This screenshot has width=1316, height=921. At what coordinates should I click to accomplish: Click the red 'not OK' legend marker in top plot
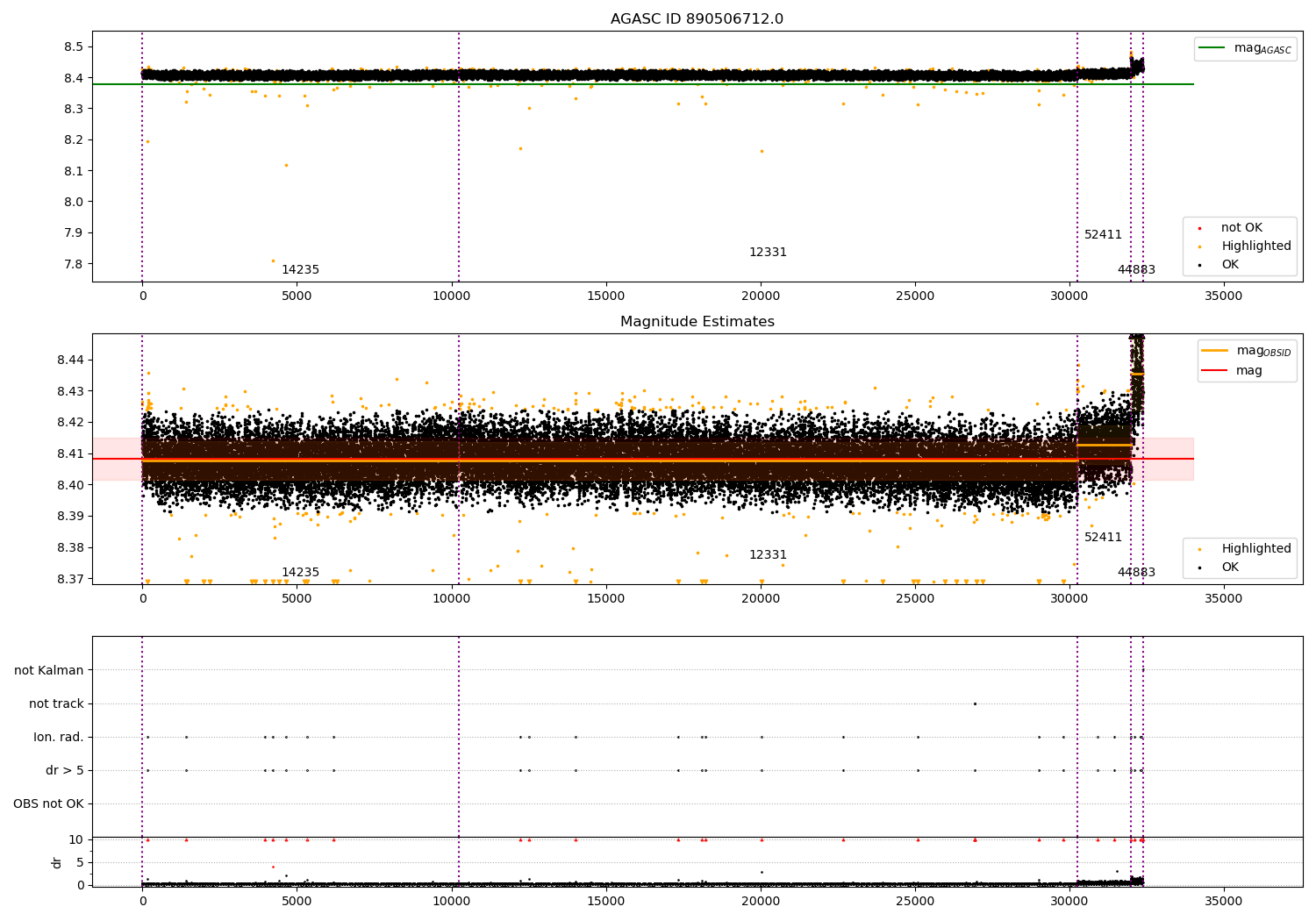pos(1199,228)
